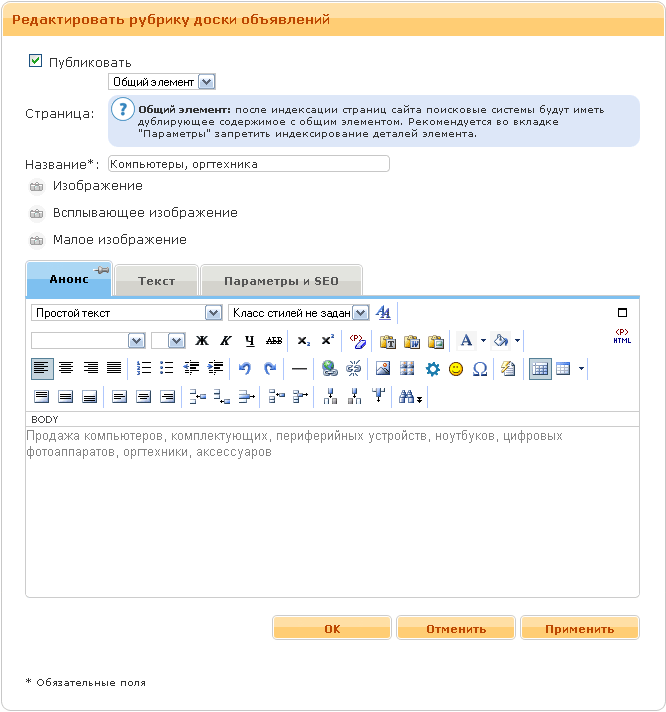This screenshot has height=712, width=666.
Task: Toggle bold formatting (Ж) in editor toolbar
Action: click(202, 341)
